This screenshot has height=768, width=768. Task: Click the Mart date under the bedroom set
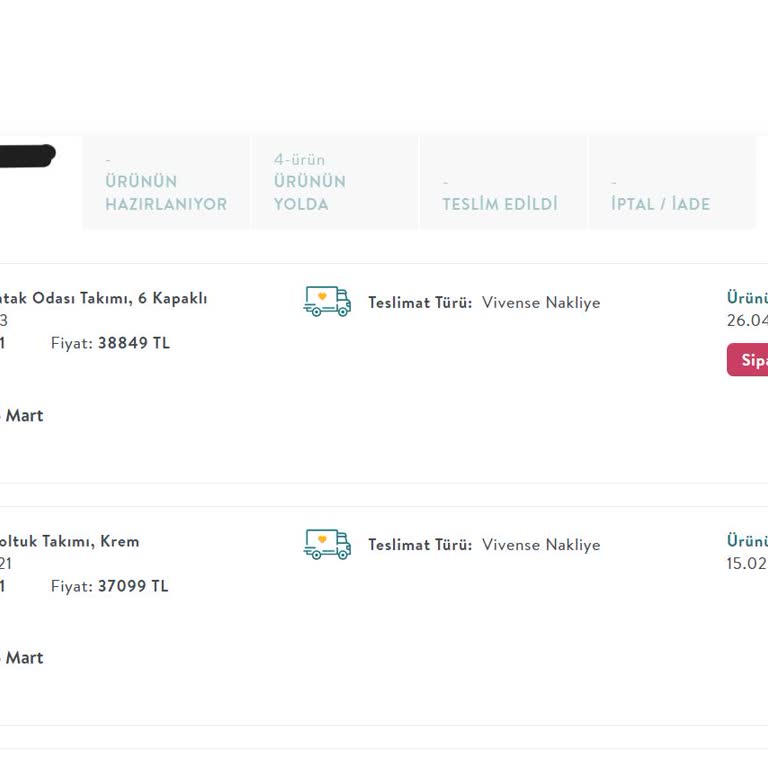24,415
